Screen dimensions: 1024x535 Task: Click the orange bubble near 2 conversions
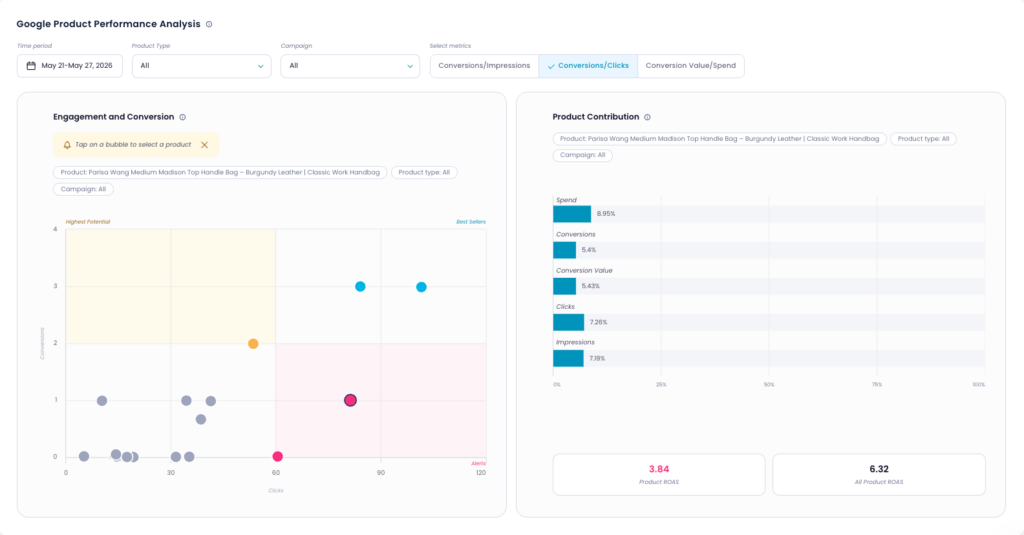click(253, 344)
